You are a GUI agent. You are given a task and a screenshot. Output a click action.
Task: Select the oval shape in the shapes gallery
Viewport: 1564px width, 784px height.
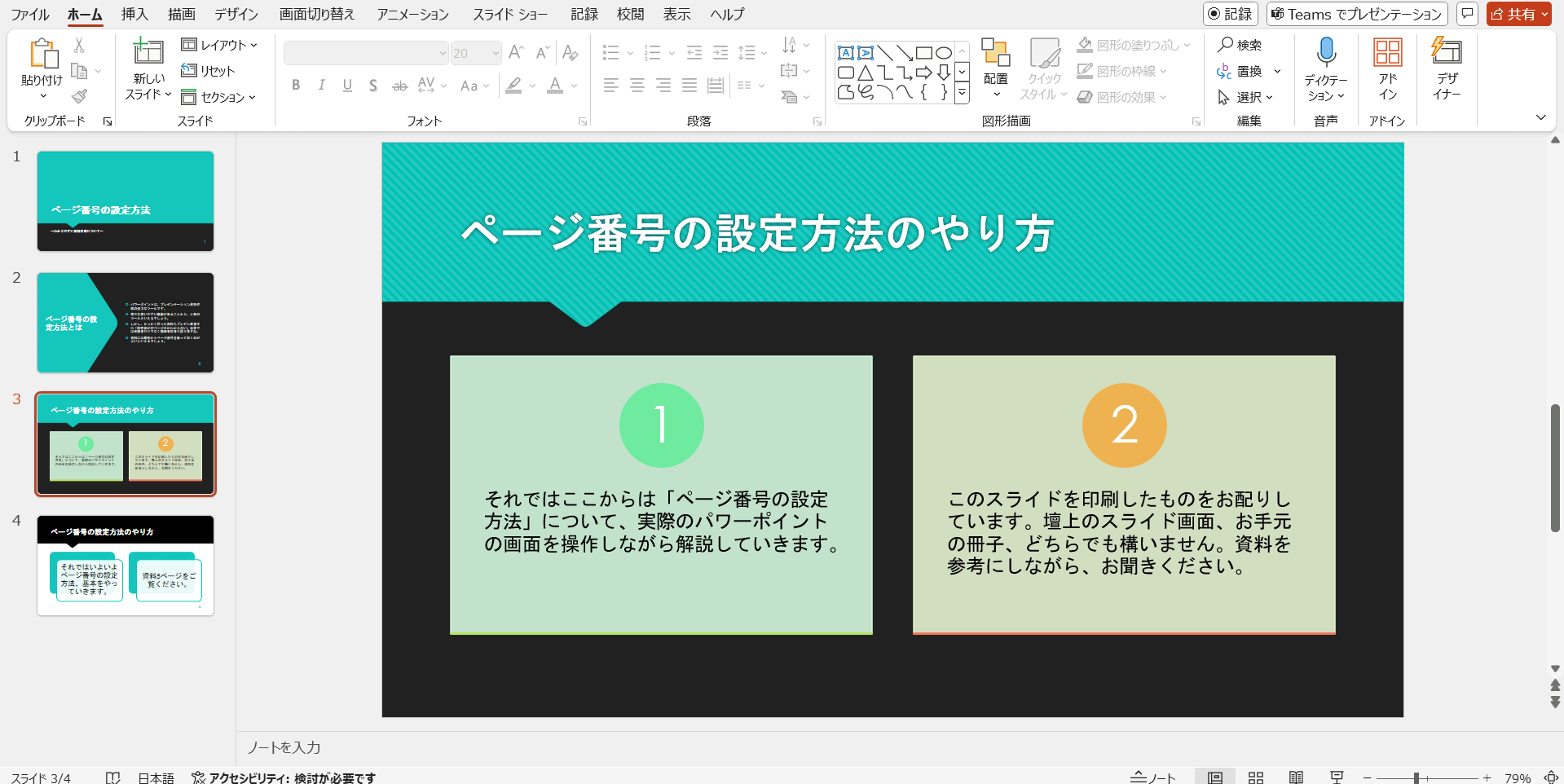tap(944, 53)
